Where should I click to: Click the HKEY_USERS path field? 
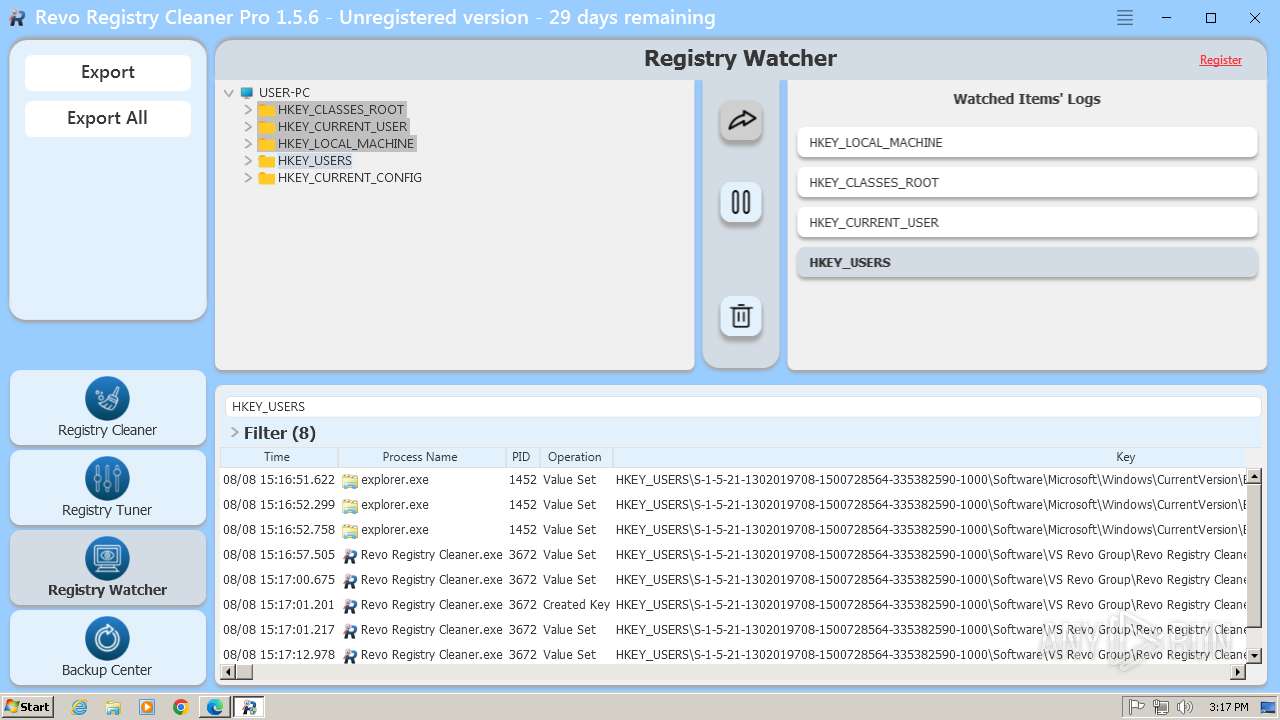click(x=742, y=407)
